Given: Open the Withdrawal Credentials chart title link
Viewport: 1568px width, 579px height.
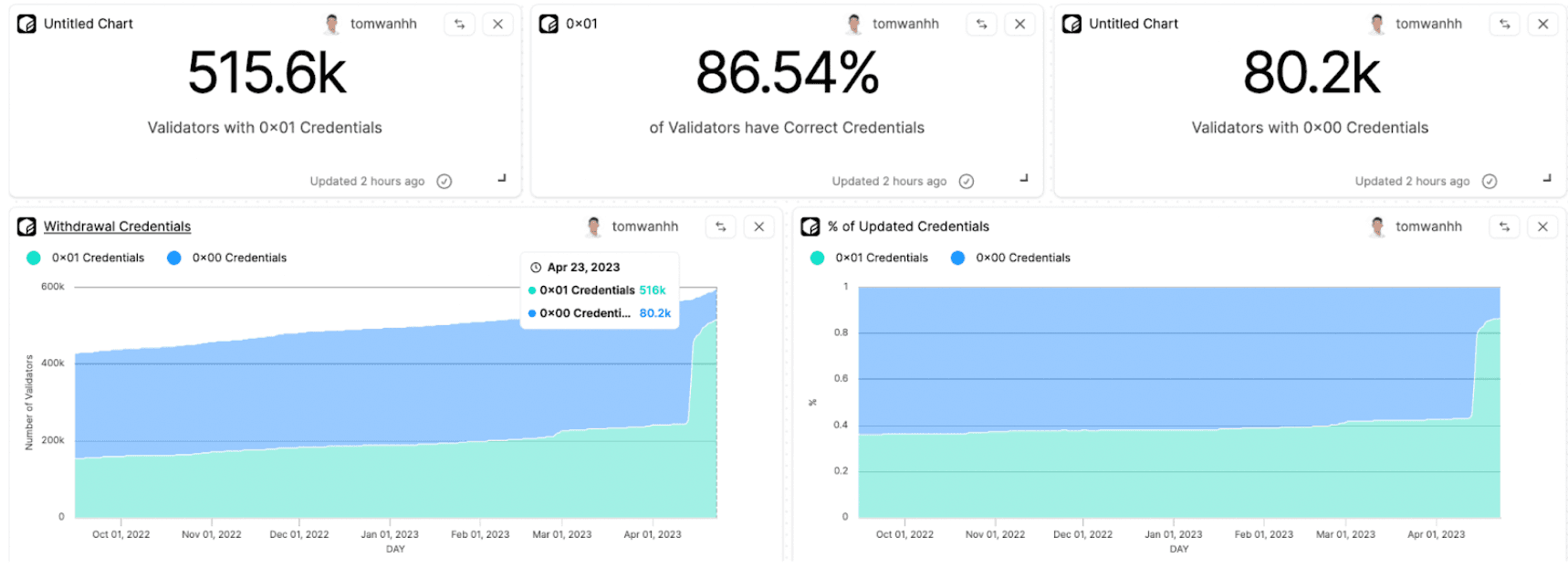Looking at the screenshot, I should (117, 227).
